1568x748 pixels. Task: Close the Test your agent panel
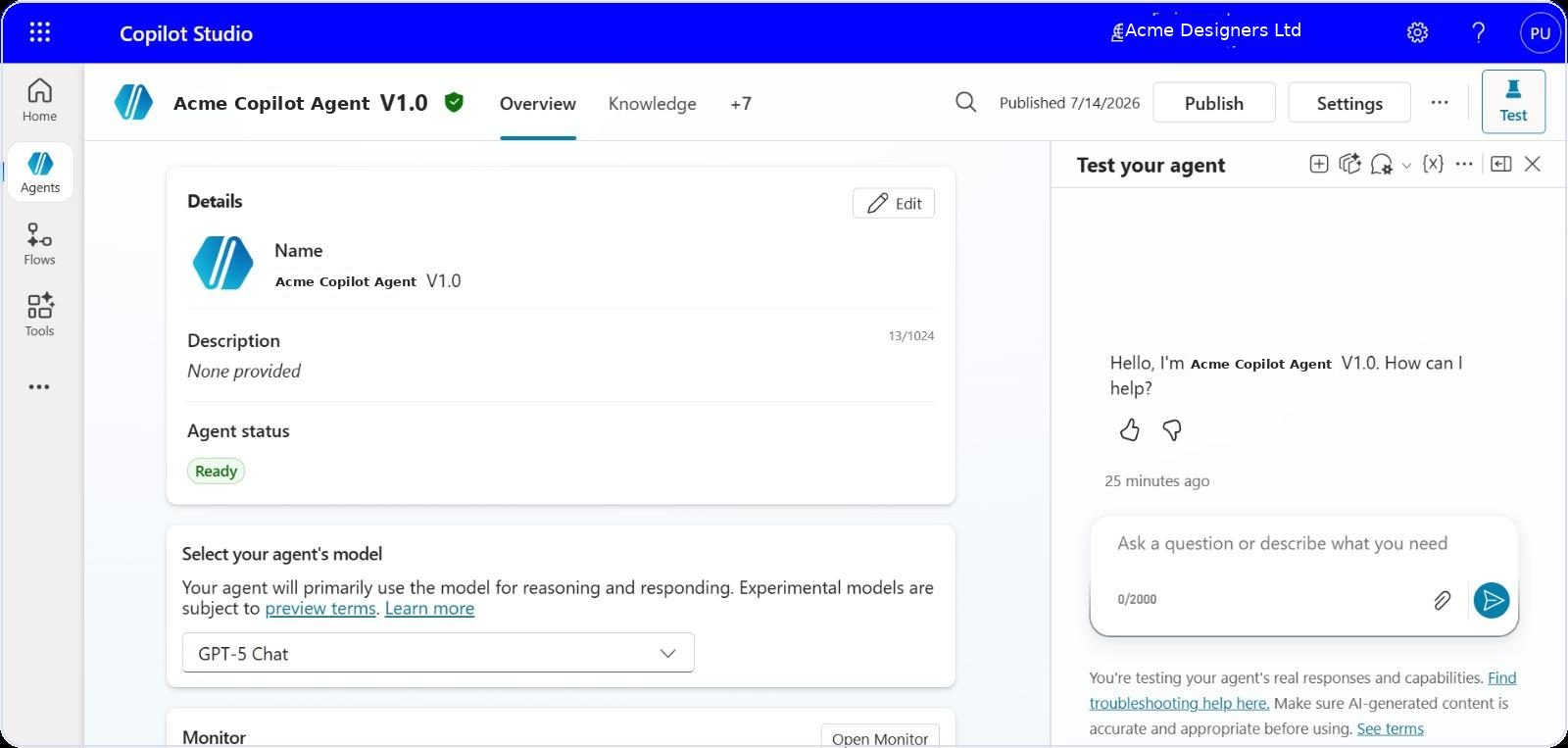point(1533,164)
